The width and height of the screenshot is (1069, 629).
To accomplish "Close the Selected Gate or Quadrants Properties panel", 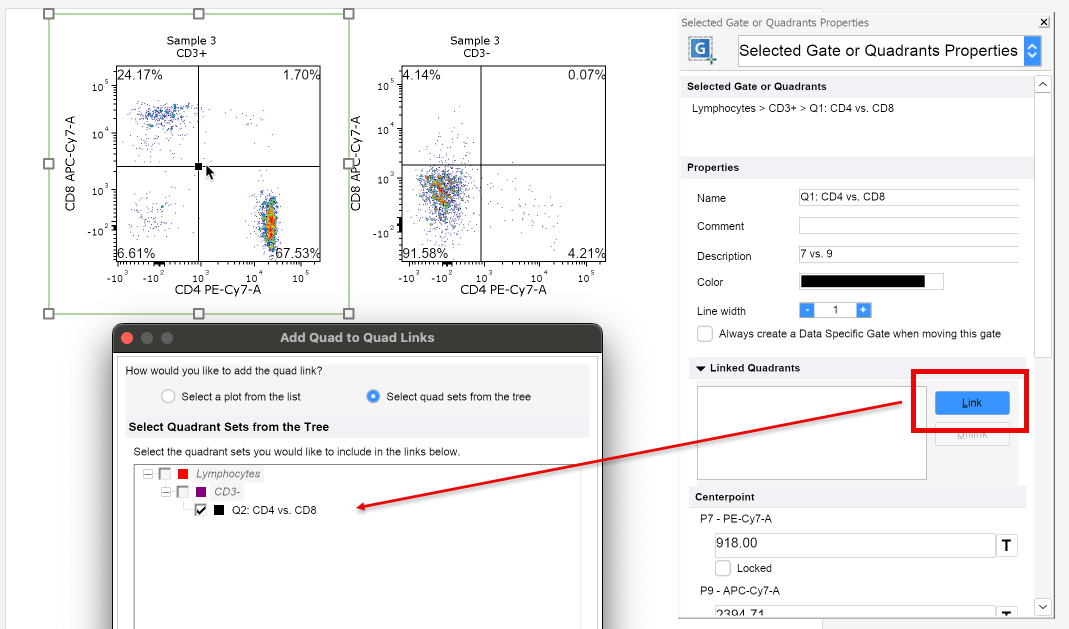I will (1044, 22).
